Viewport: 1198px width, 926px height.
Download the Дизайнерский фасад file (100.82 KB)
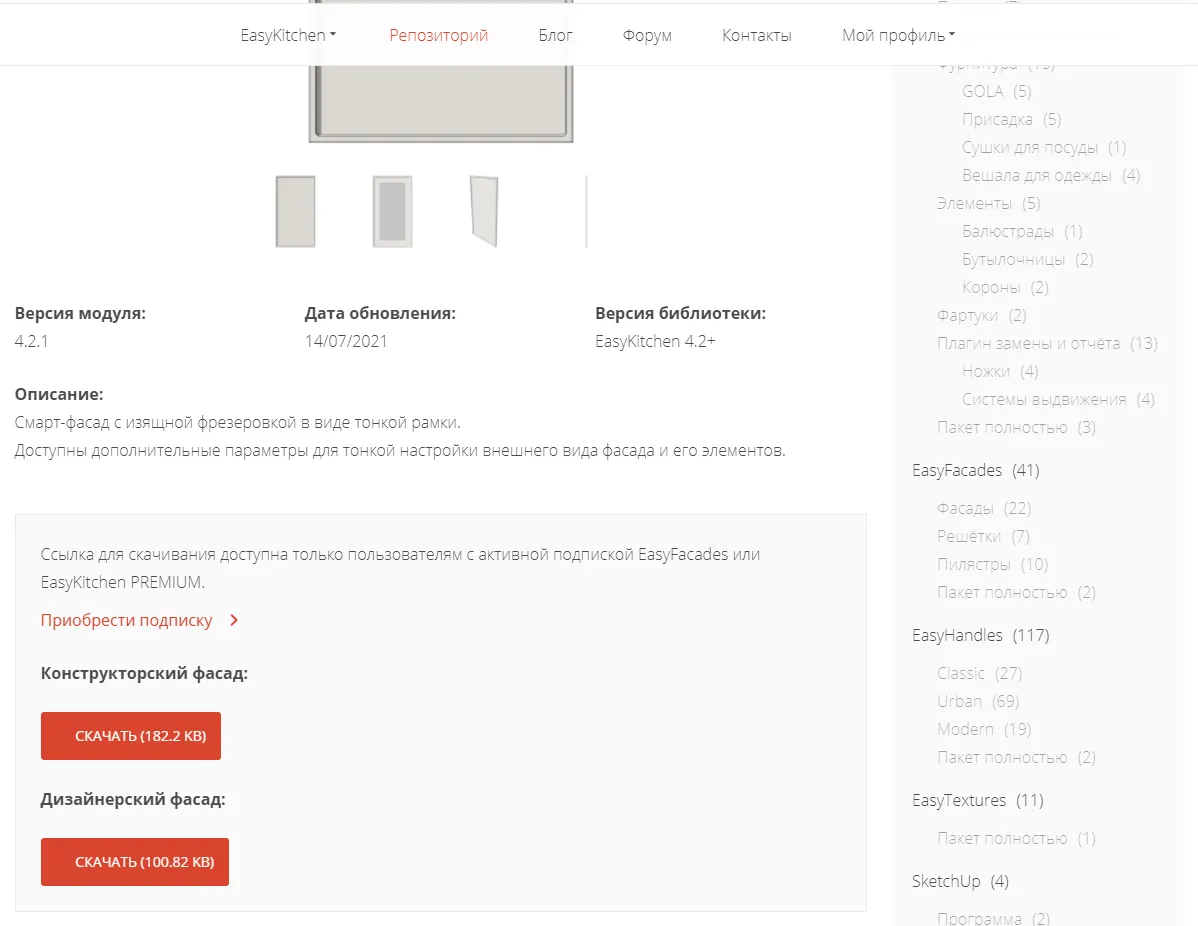(135, 862)
